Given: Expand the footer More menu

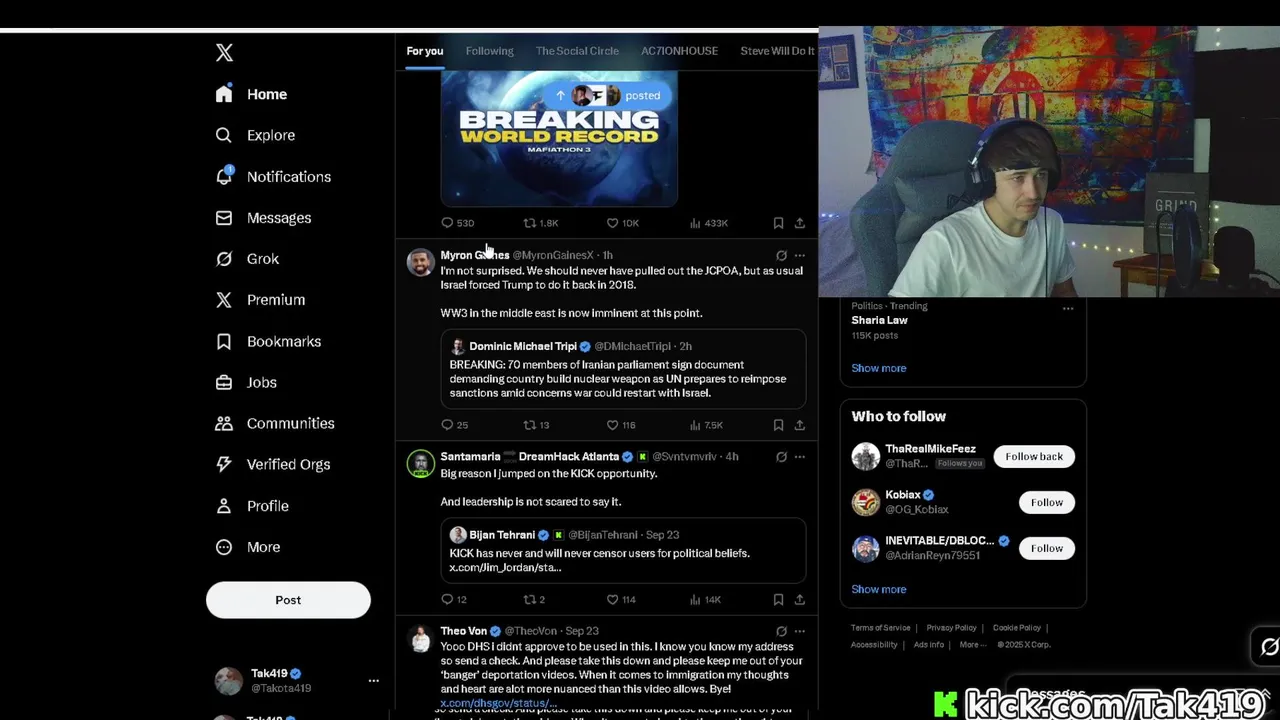Looking at the screenshot, I should coord(973,645).
